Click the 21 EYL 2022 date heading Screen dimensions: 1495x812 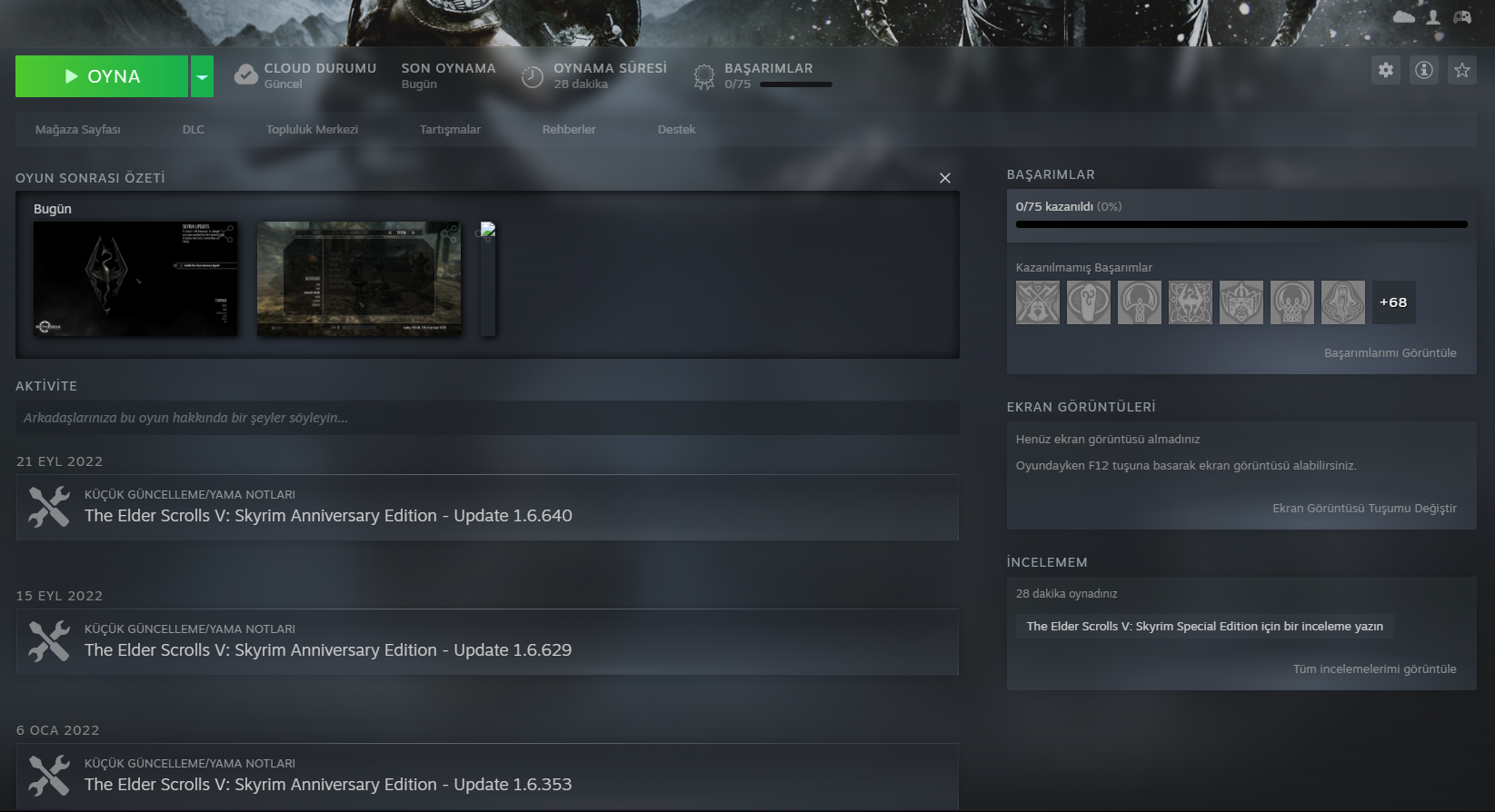[x=59, y=461]
